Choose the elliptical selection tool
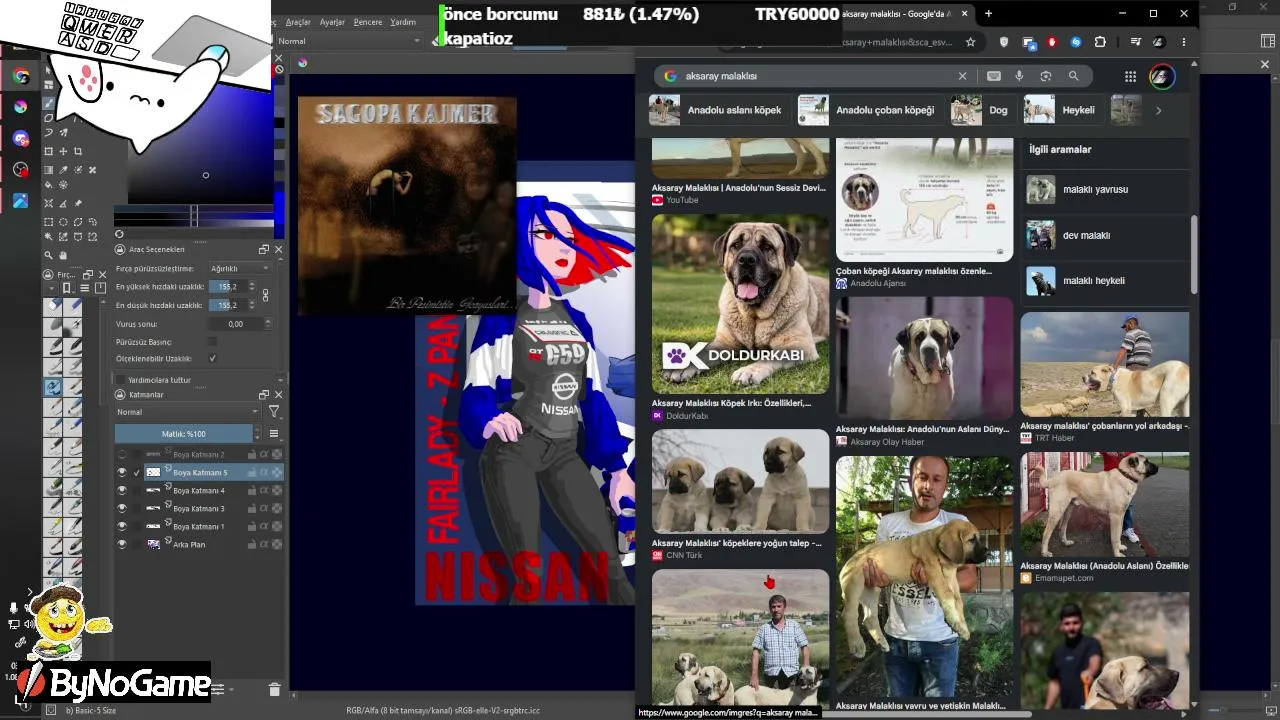This screenshot has width=1280, height=720. coord(63,221)
